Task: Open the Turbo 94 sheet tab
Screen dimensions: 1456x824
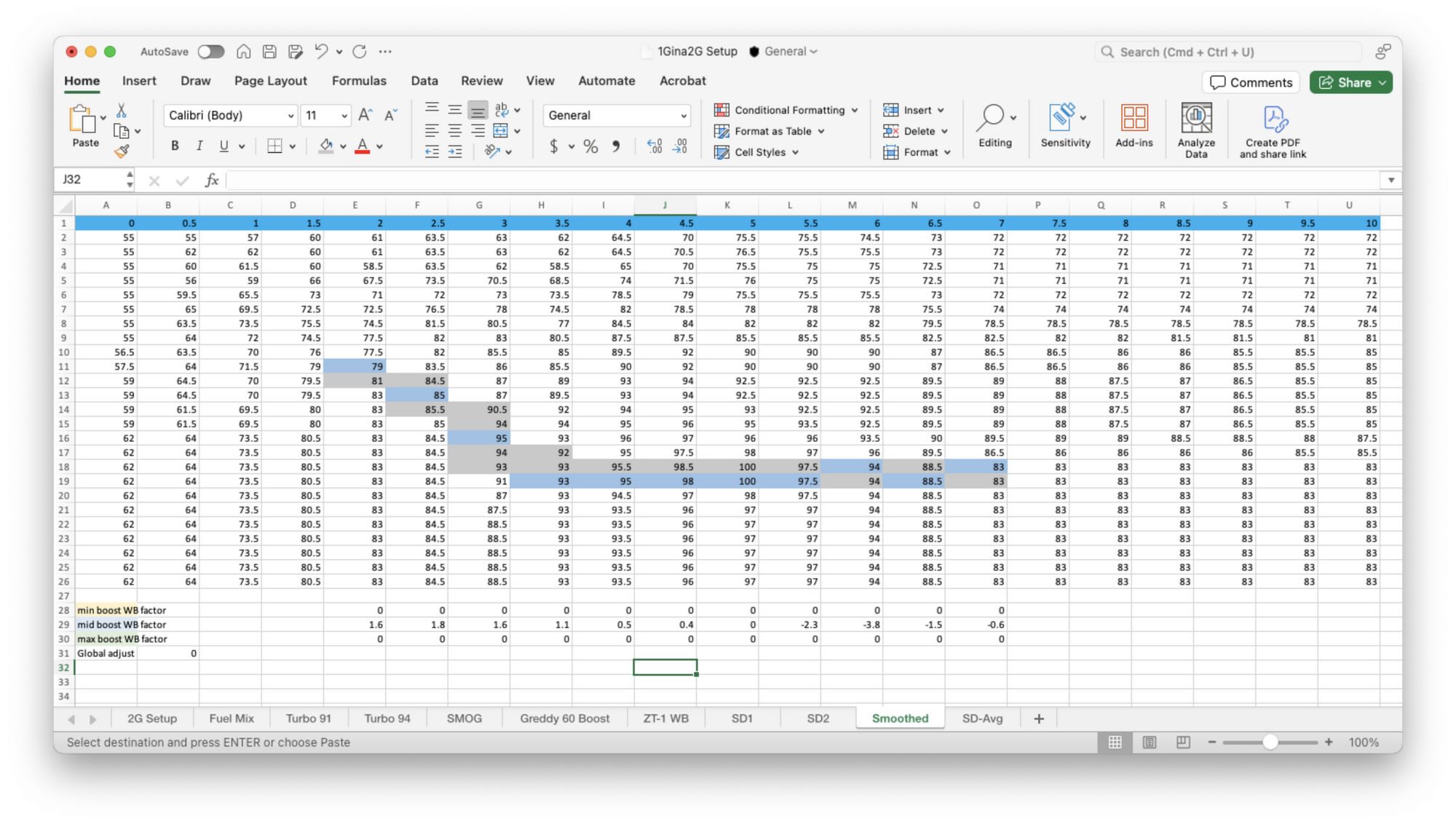Action: 387,718
